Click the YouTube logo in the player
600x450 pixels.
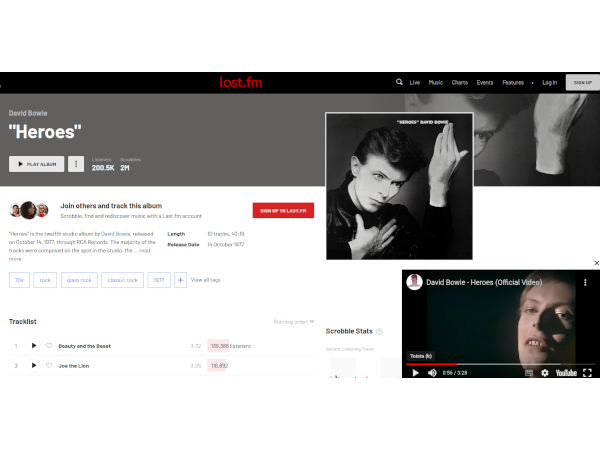(x=566, y=373)
